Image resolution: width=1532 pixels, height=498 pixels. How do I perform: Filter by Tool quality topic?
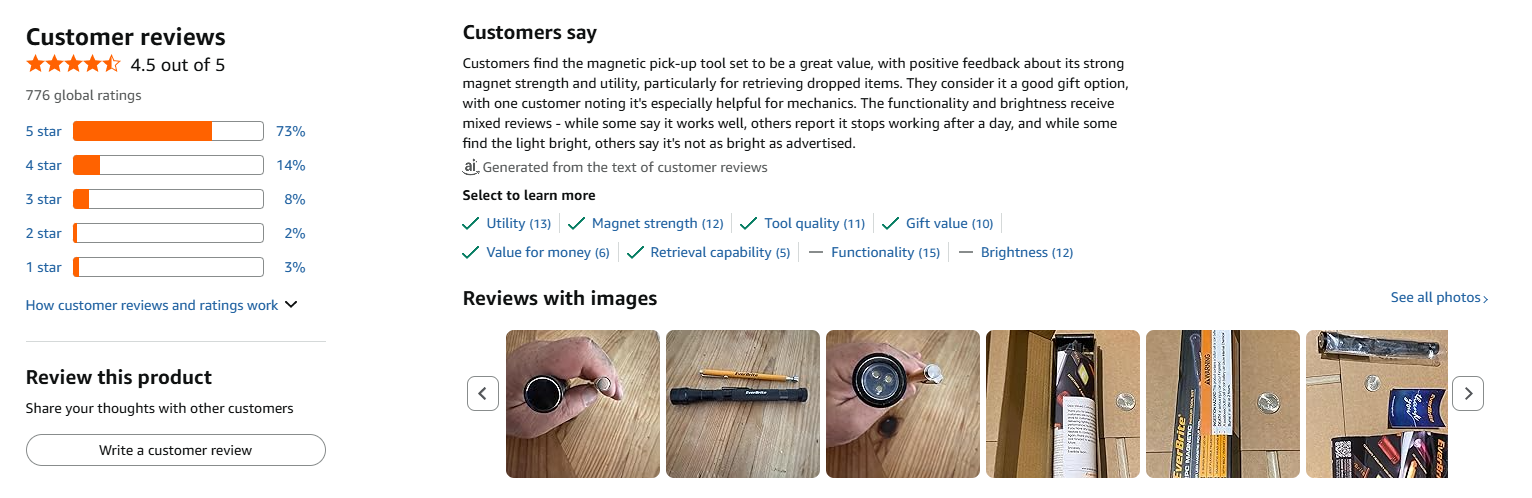[x=814, y=223]
